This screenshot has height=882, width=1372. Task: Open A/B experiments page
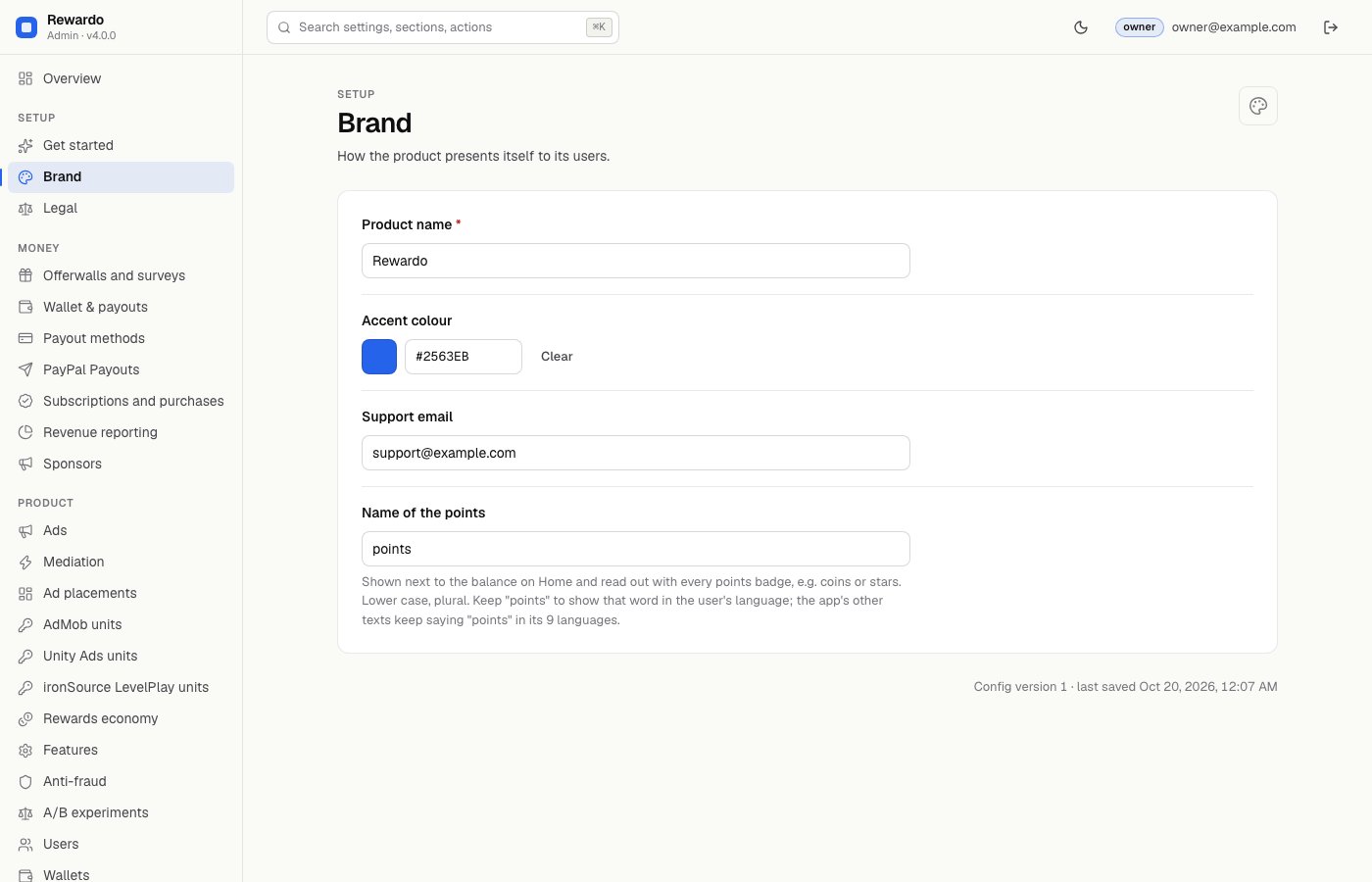click(x=122, y=812)
